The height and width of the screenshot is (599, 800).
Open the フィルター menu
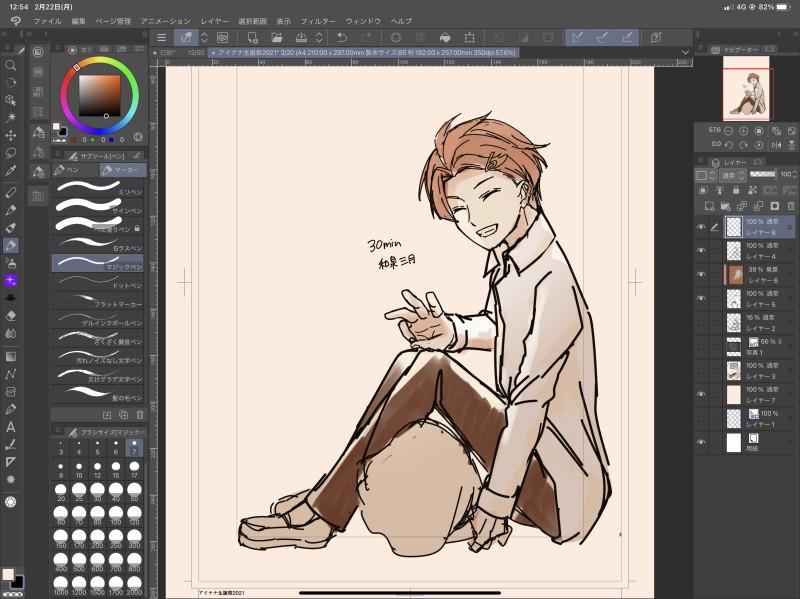click(318, 20)
